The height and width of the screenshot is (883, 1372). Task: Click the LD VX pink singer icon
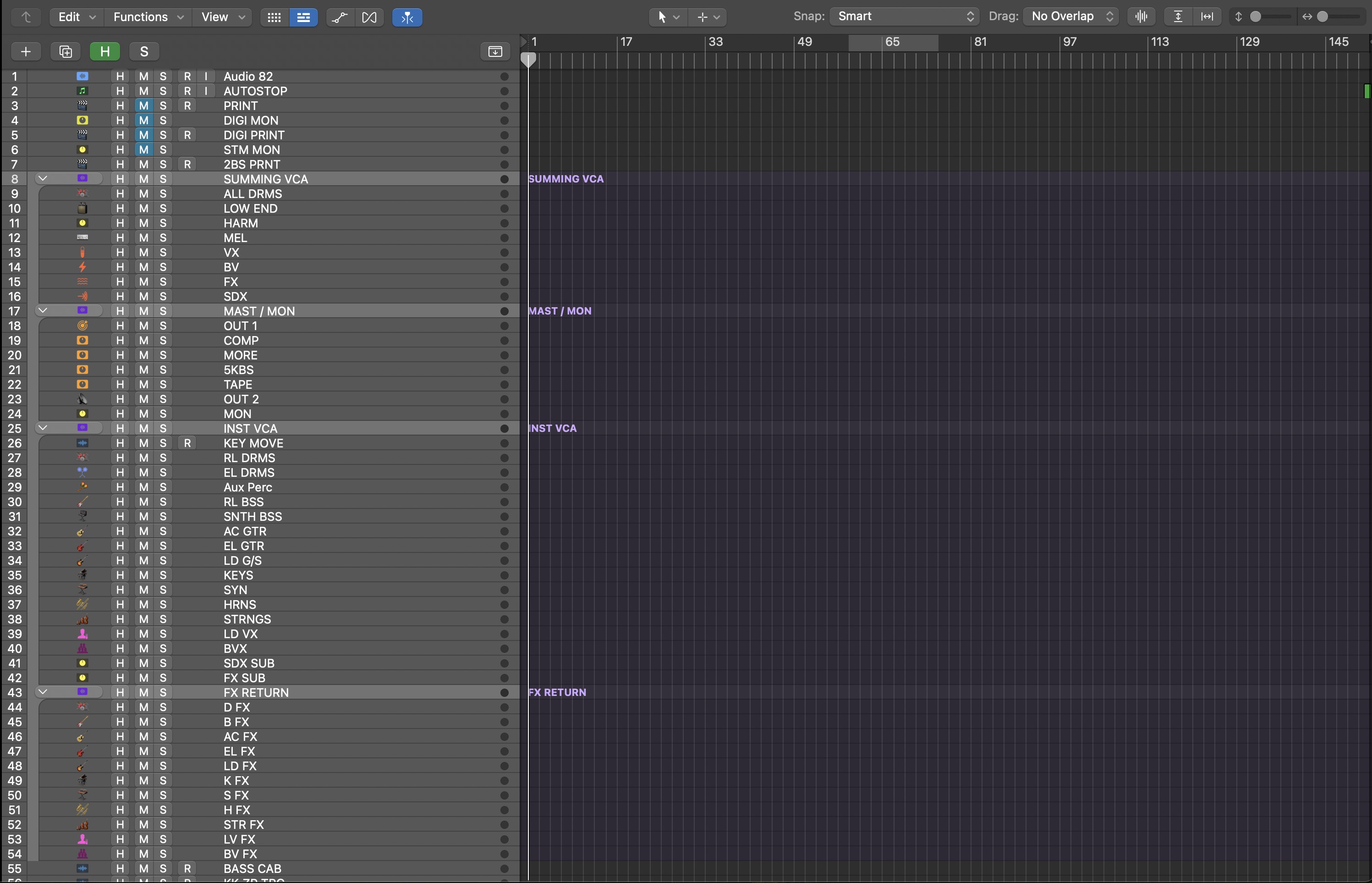[x=82, y=634]
